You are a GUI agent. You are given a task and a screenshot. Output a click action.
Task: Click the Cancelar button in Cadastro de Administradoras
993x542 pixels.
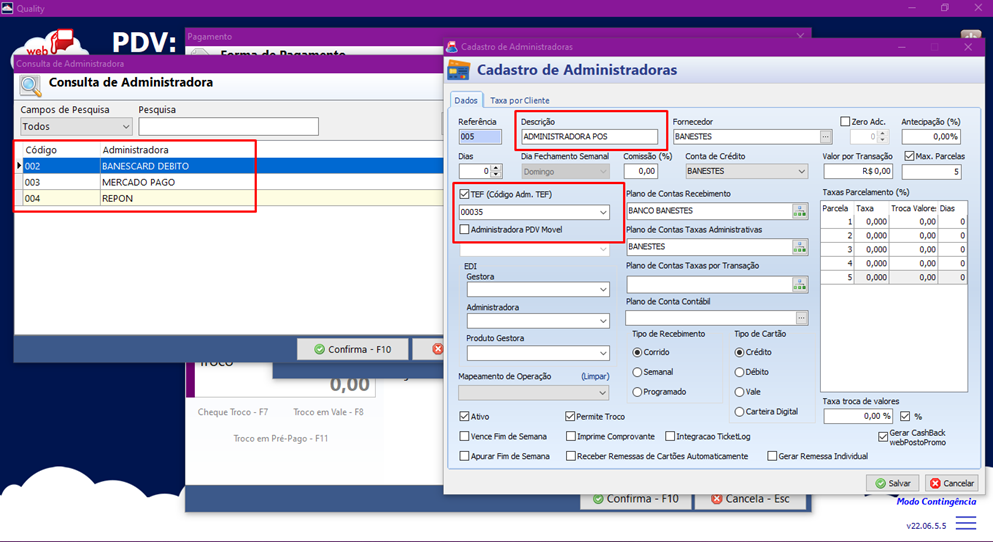click(x=952, y=483)
